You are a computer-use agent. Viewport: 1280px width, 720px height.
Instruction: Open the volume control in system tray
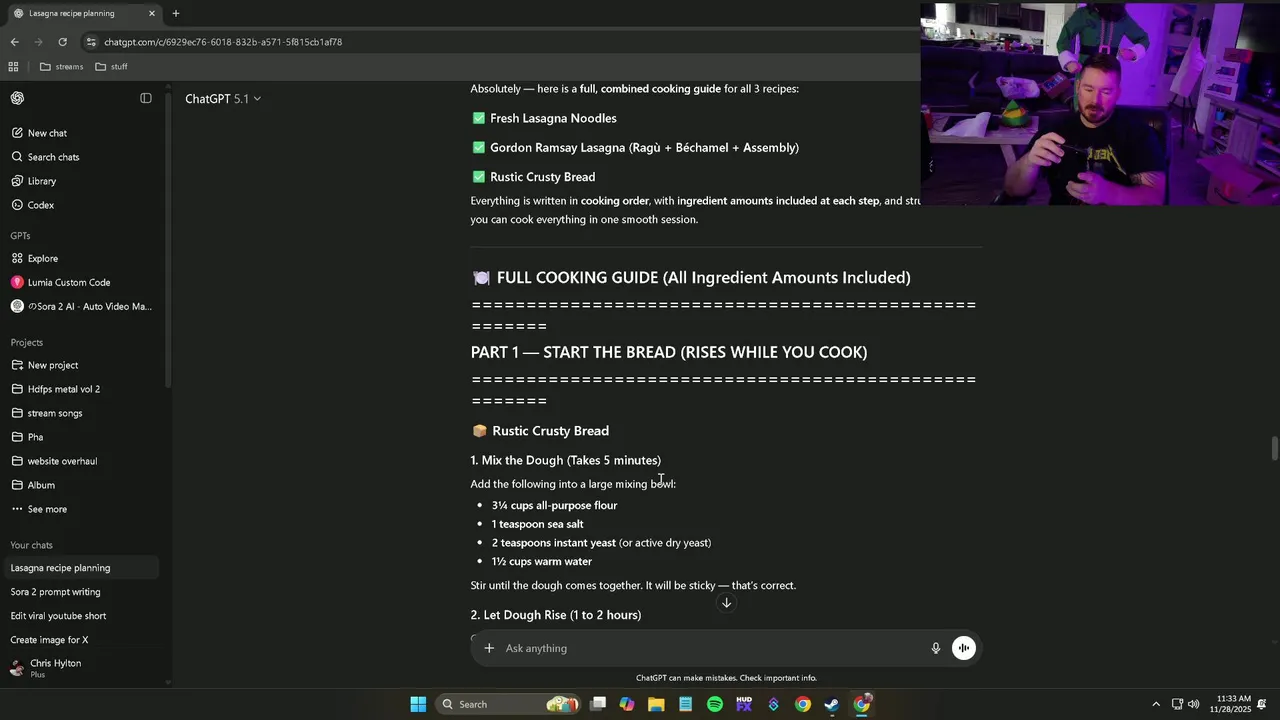(1193, 704)
